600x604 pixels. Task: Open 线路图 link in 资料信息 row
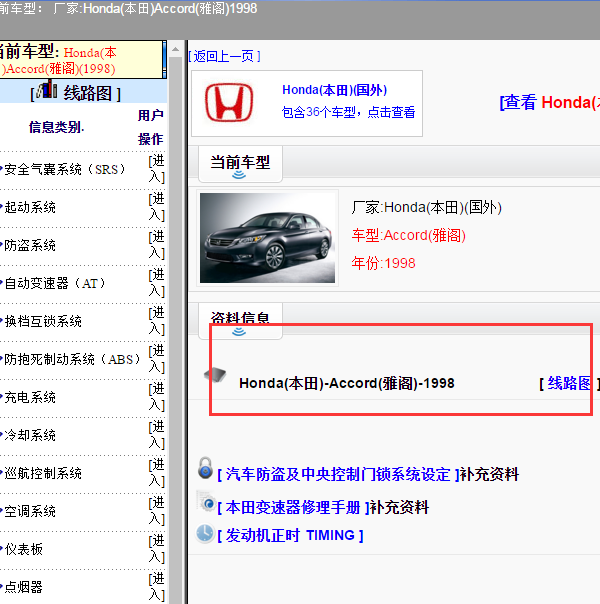(x=569, y=383)
